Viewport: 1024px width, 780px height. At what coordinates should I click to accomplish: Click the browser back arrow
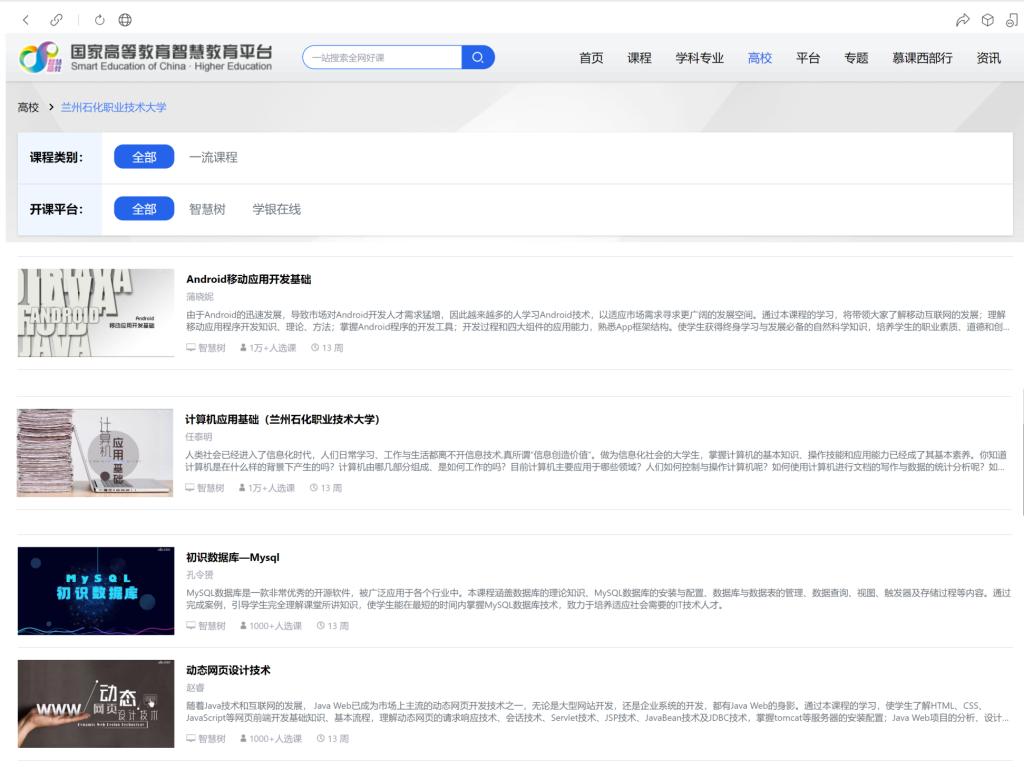26,20
